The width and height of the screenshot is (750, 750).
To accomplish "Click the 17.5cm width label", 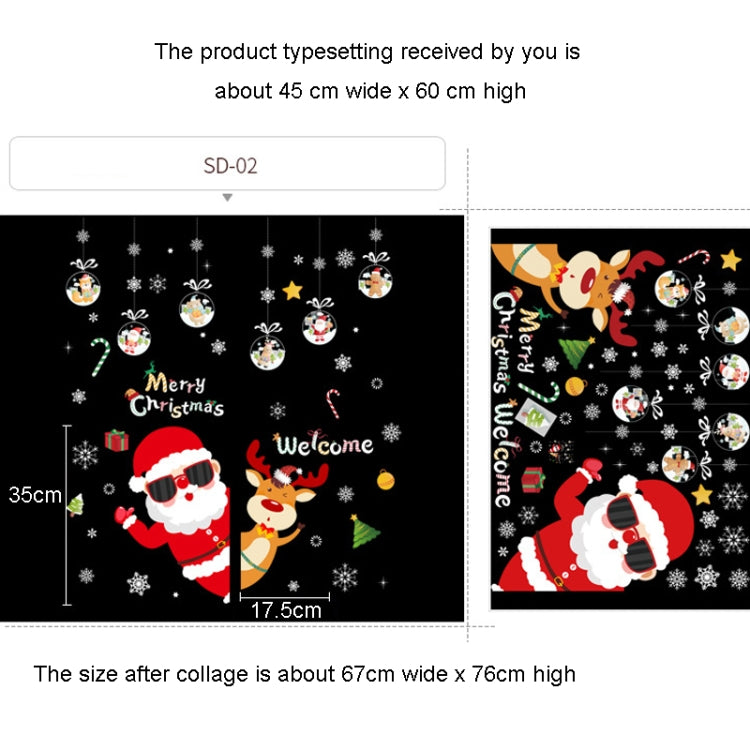I will click(286, 610).
